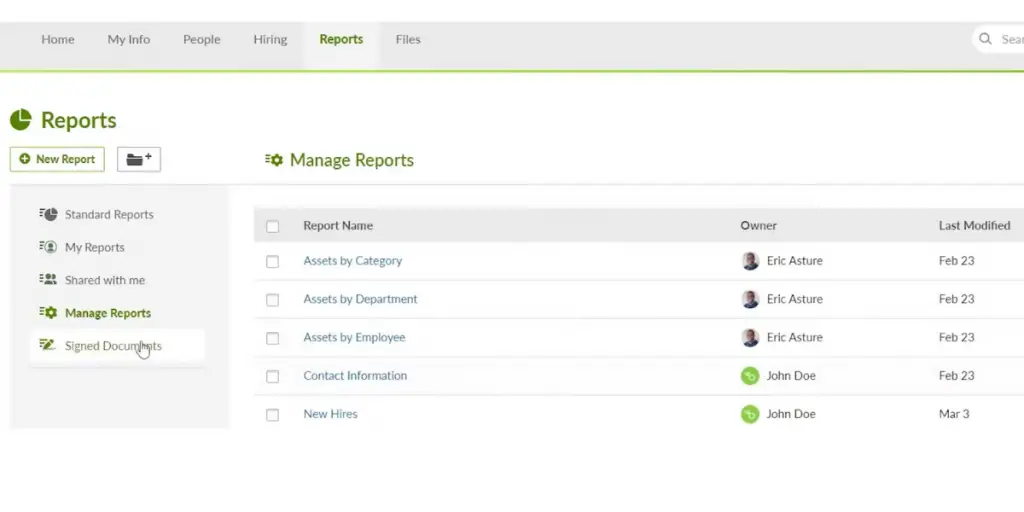Toggle the select-all checkbox in table header
The height and width of the screenshot is (512, 1024).
[x=272, y=227]
